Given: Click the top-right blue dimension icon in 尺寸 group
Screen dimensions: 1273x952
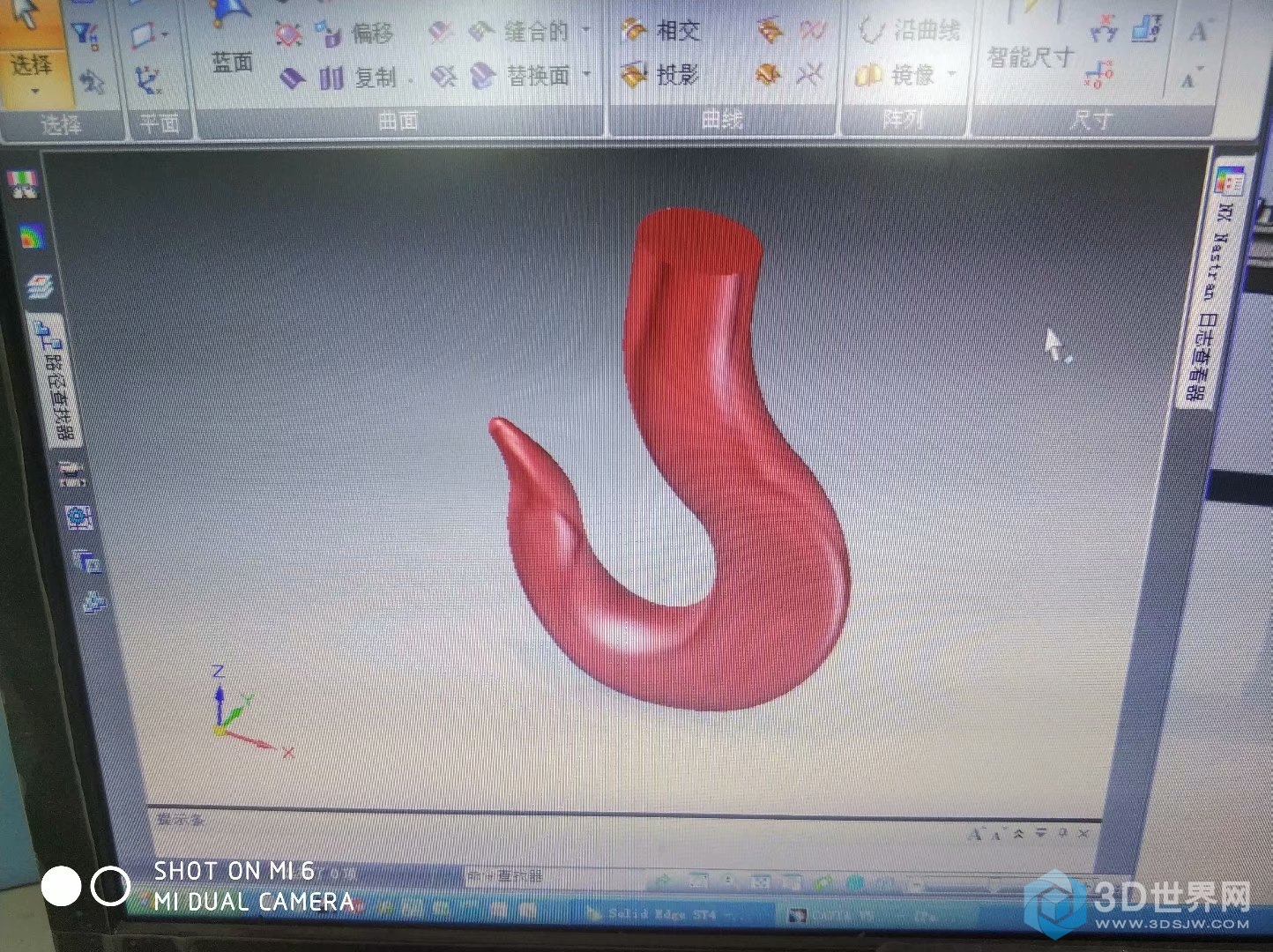Looking at the screenshot, I should (x=1147, y=29).
